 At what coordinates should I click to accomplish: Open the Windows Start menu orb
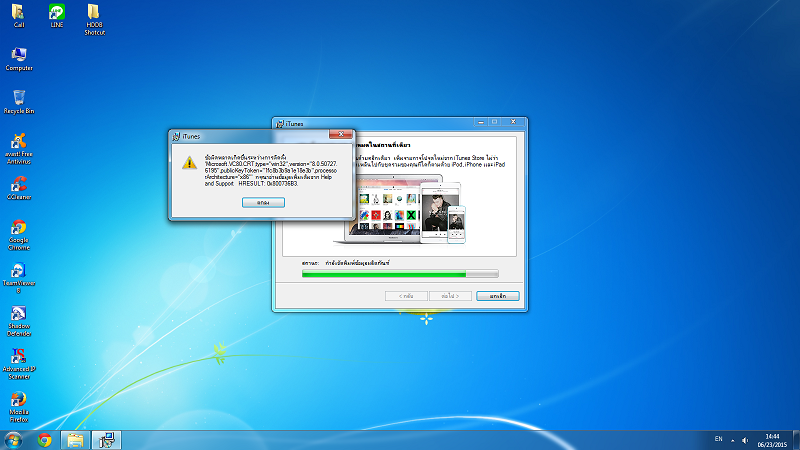coord(13,440)
